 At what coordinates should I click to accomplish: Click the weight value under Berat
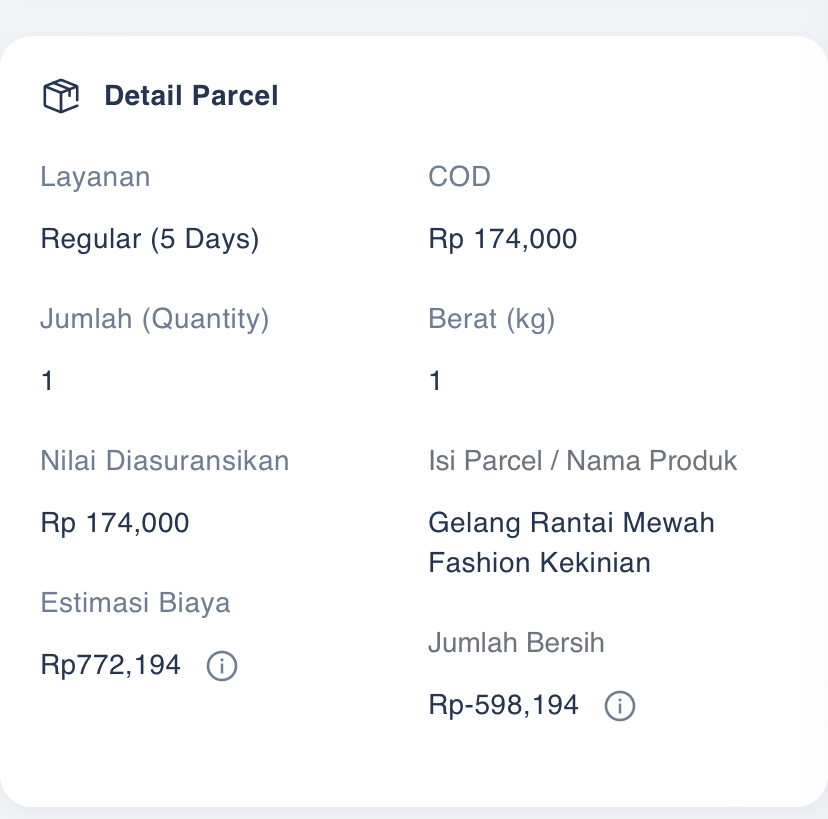tap(435, 381)
